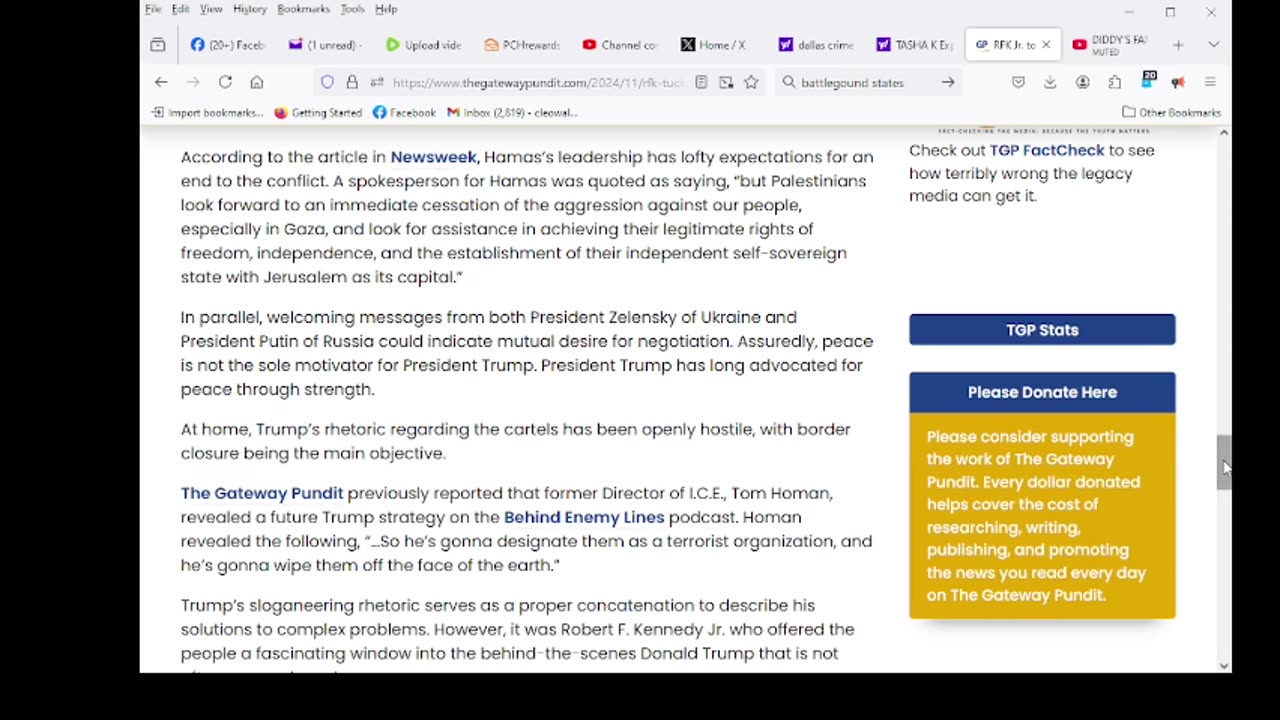This screenshot has width=1280, height=720.
Task: Open a new tab with plus button
Action: coord(1178,45)
